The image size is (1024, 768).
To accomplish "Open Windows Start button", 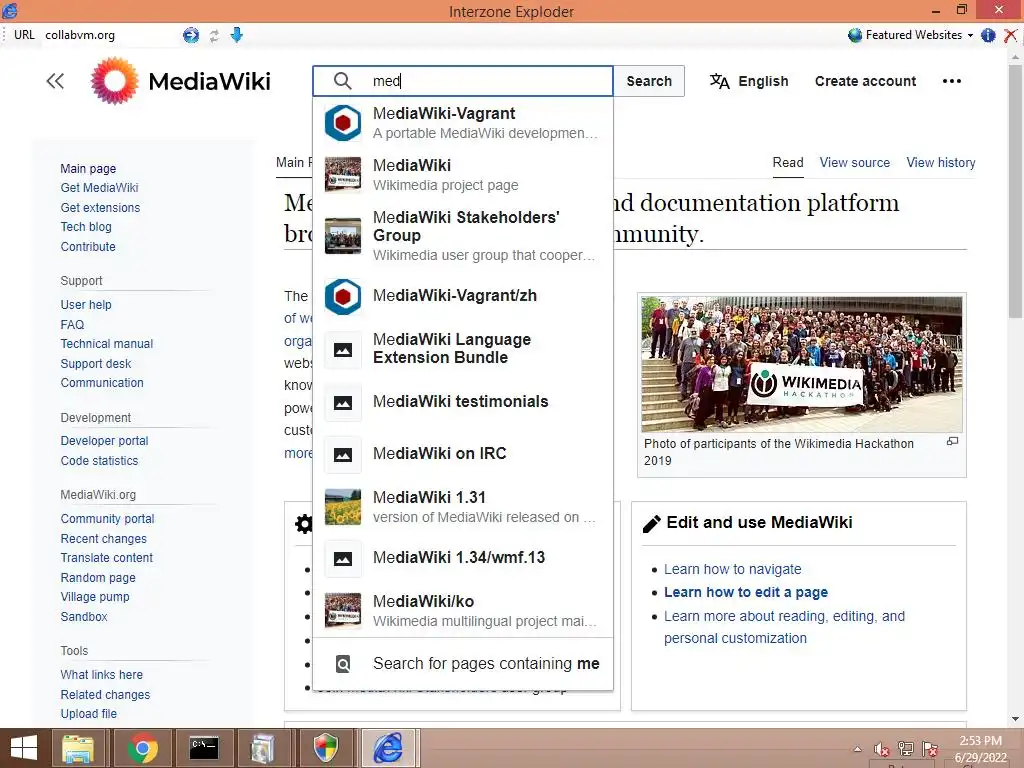I will (x=24, y=748).
